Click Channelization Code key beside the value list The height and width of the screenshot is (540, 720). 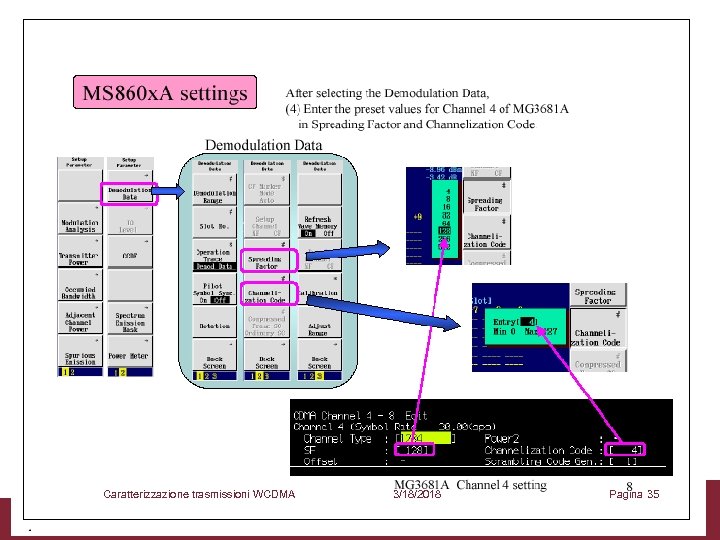pyautogui.click(x=486, y=234)
